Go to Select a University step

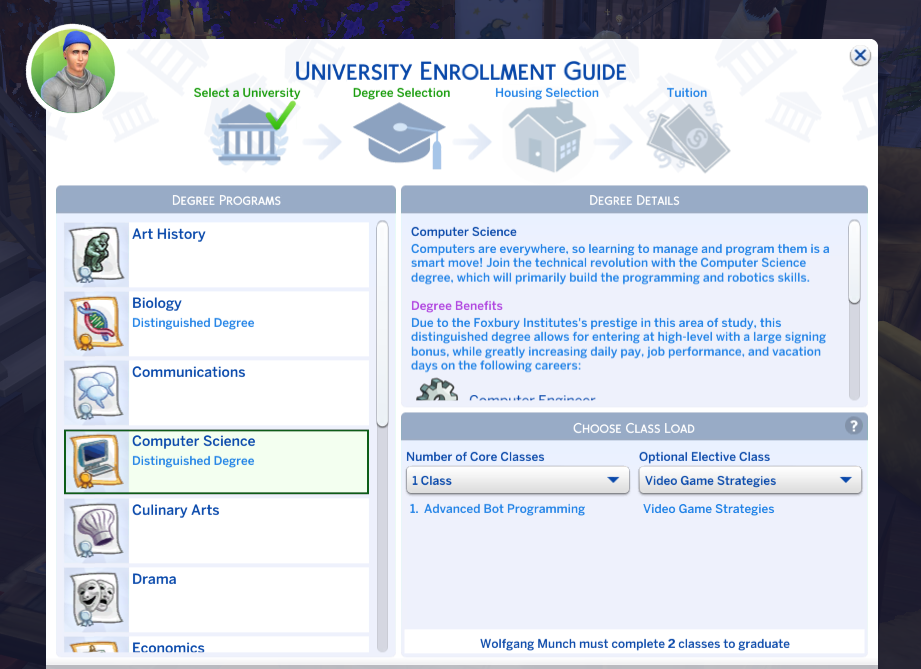pos(247,93)
